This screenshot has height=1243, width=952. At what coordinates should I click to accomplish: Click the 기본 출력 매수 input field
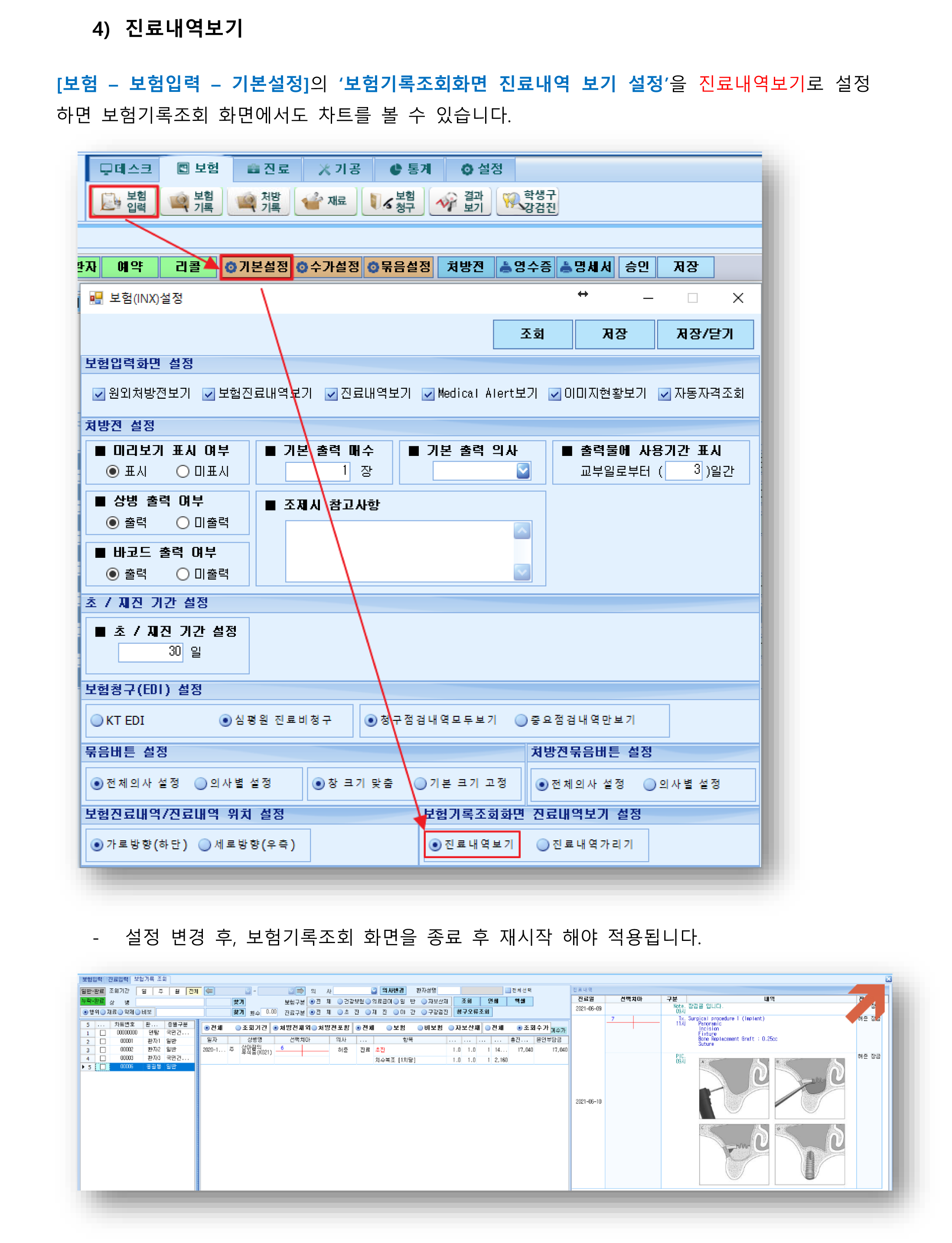[317, 471]
